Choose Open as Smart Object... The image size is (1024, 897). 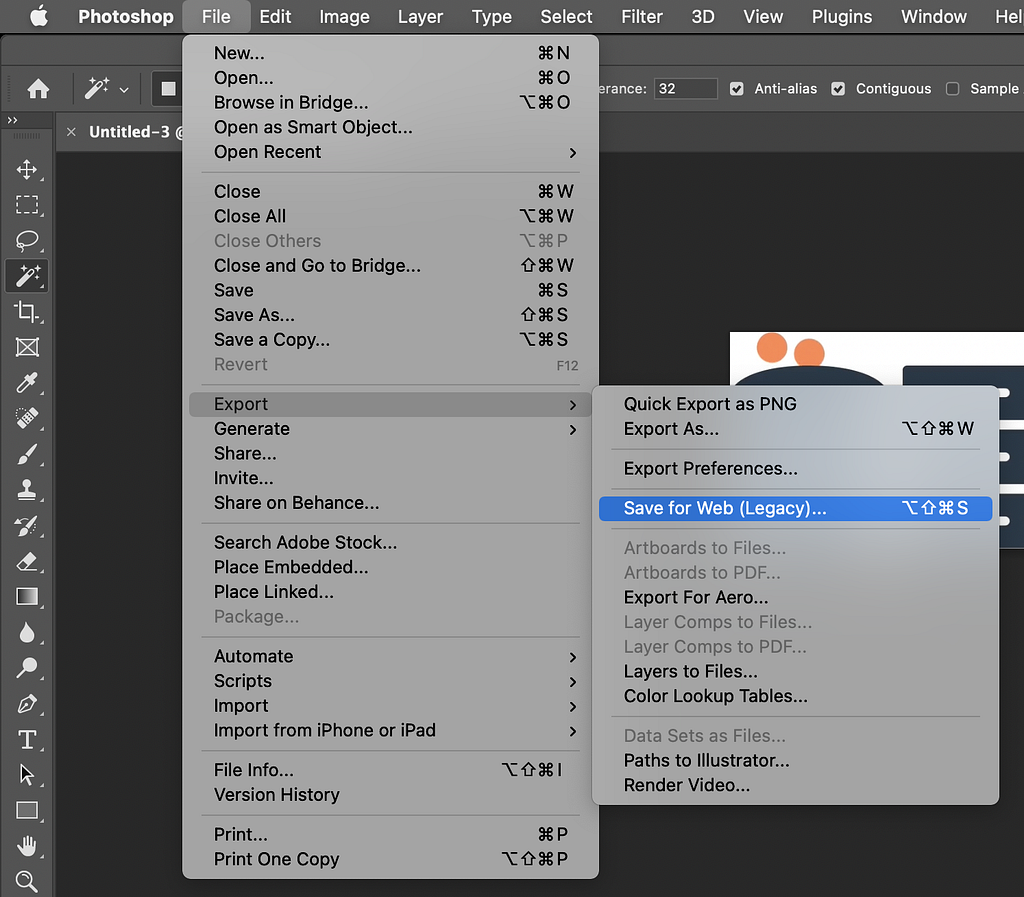tap(391, 128)
